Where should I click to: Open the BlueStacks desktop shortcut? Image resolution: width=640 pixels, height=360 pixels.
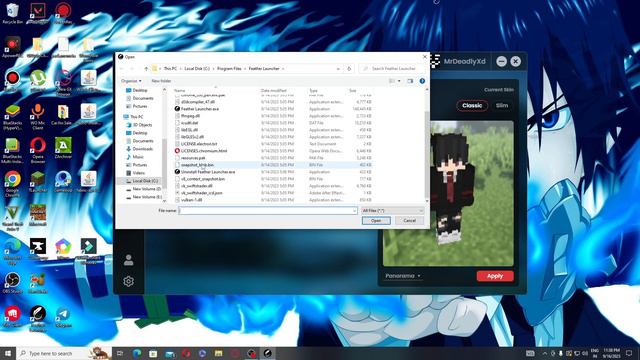tap(12, 116)
